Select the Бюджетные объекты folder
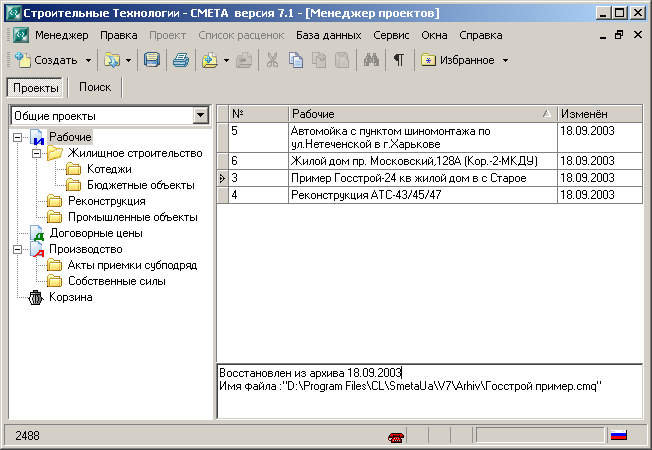Screen dimensions: 652x450 (141, 185)
